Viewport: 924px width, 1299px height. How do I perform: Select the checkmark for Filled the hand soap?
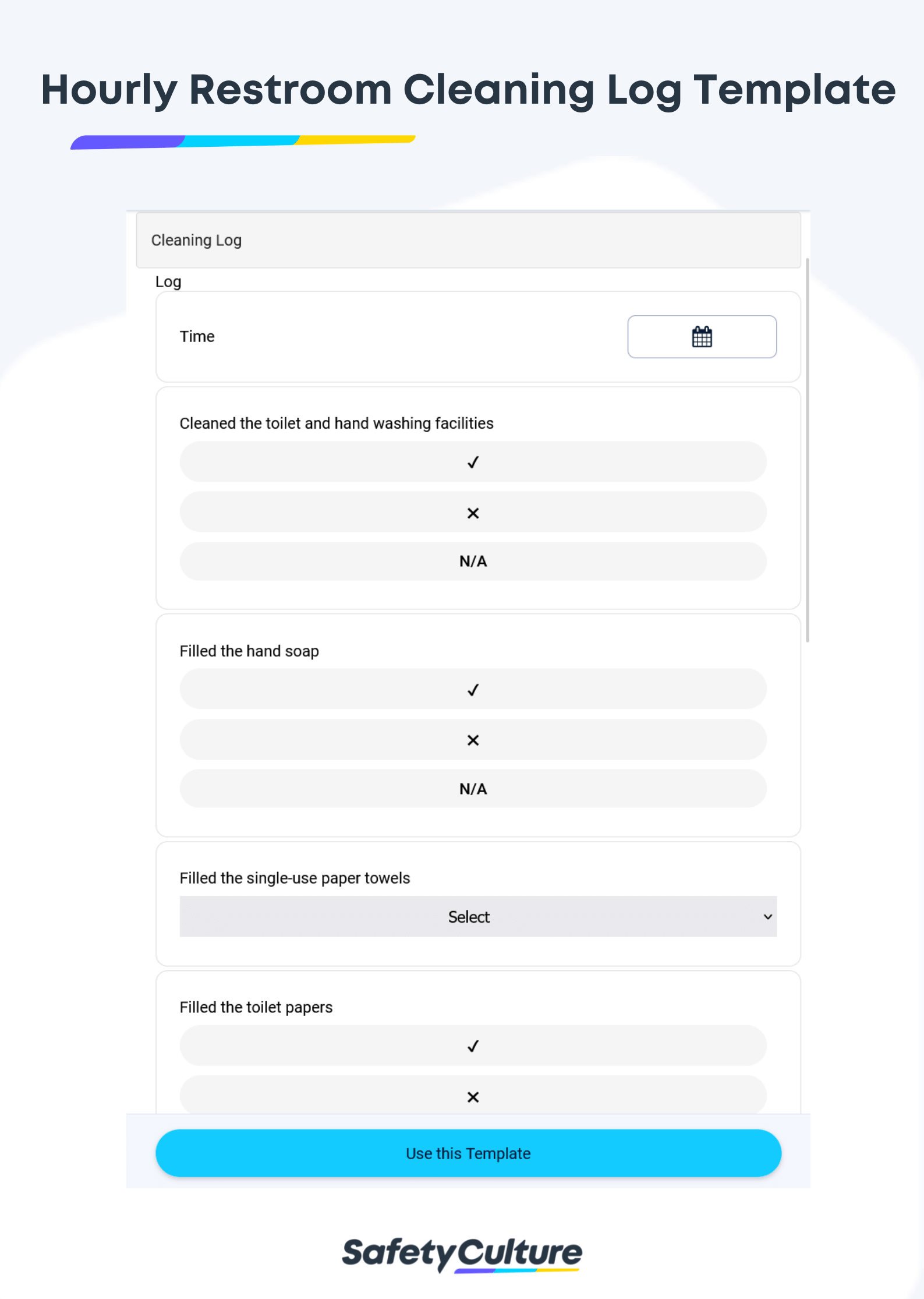473,689
